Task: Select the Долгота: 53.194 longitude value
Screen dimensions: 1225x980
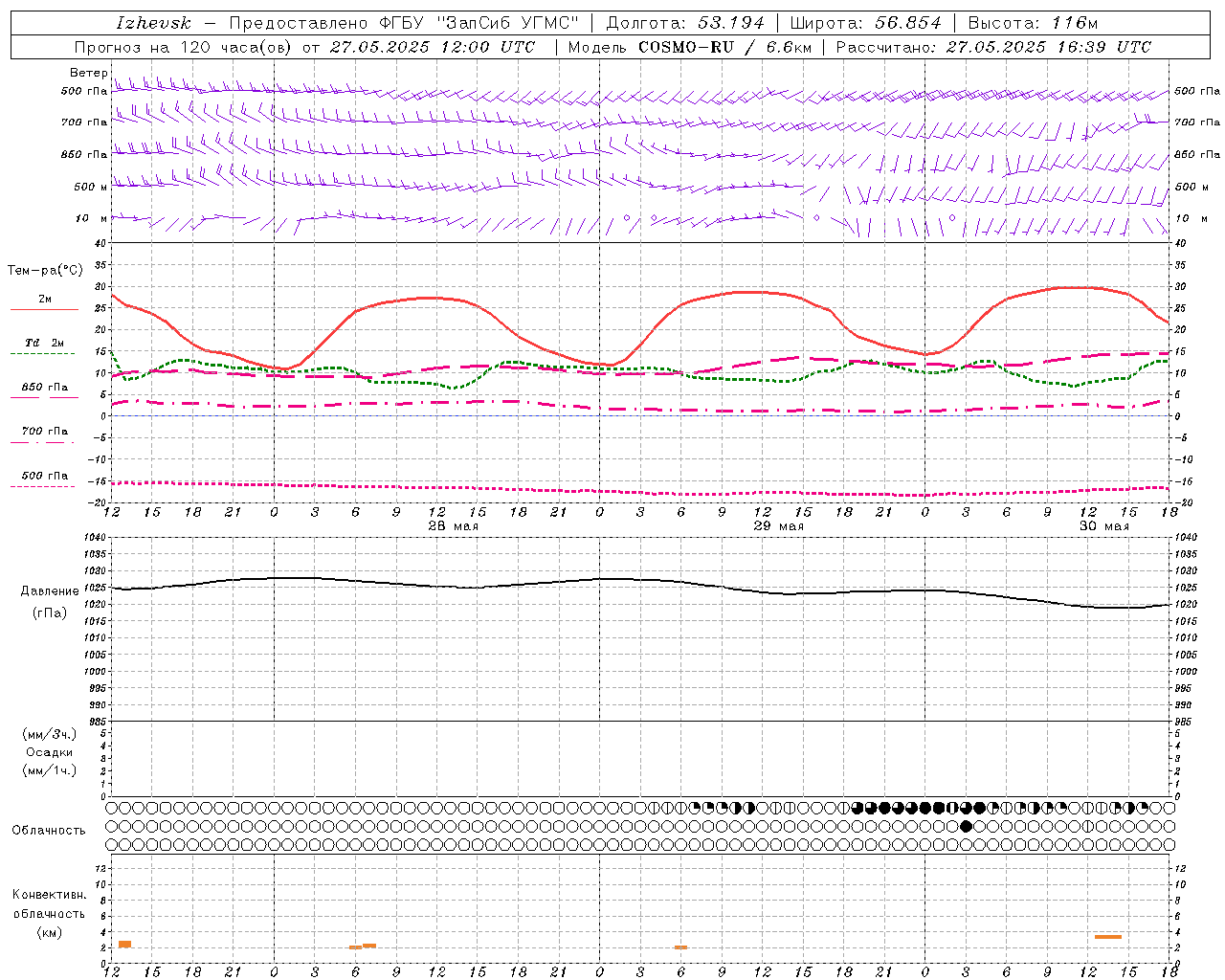Action: tap(686, 23)
